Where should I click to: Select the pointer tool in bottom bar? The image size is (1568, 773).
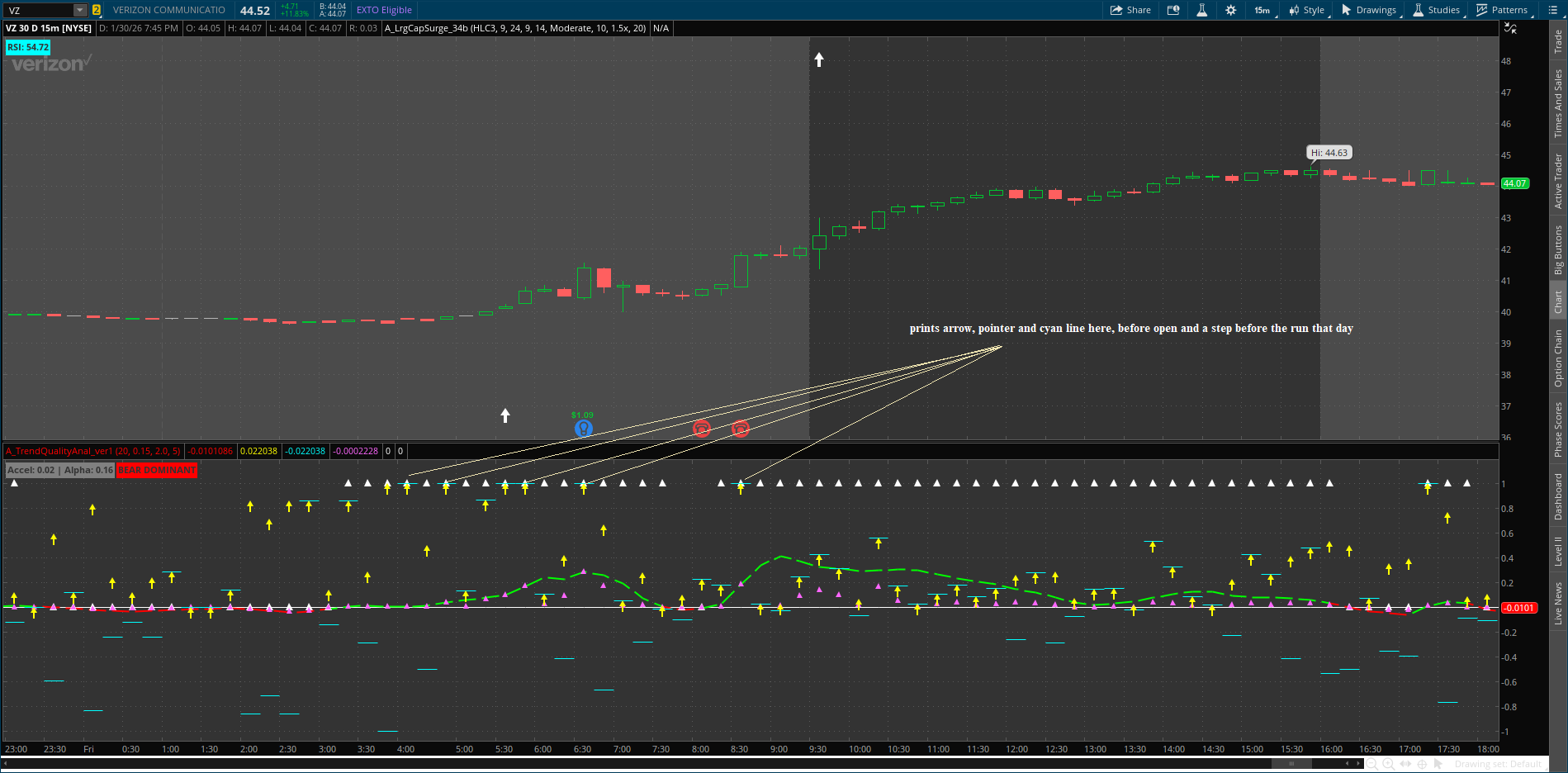click(x=1439, y=764)
